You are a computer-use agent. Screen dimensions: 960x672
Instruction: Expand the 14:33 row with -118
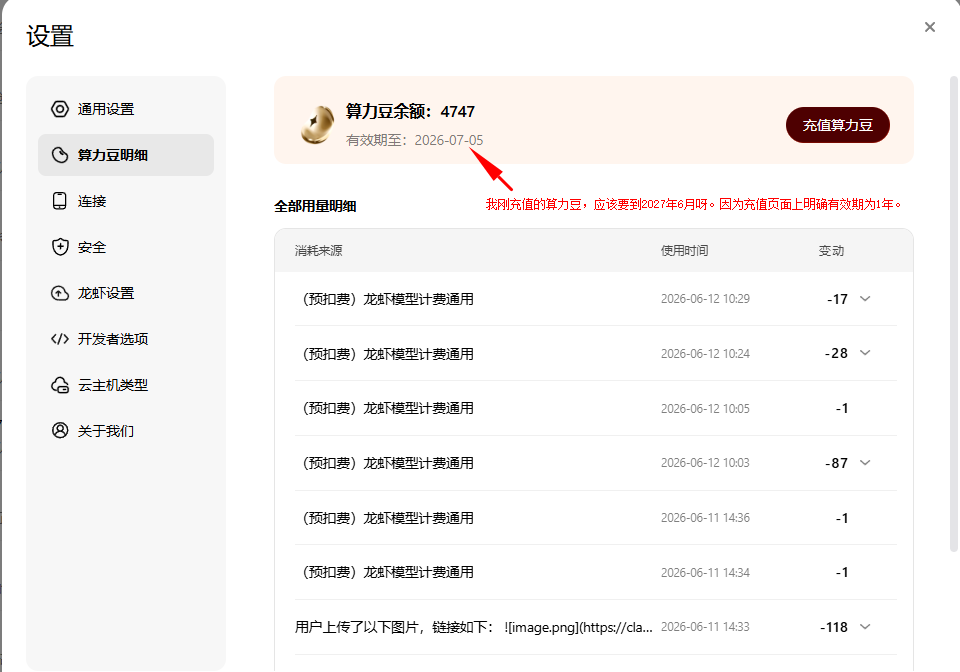click(865, 627)
